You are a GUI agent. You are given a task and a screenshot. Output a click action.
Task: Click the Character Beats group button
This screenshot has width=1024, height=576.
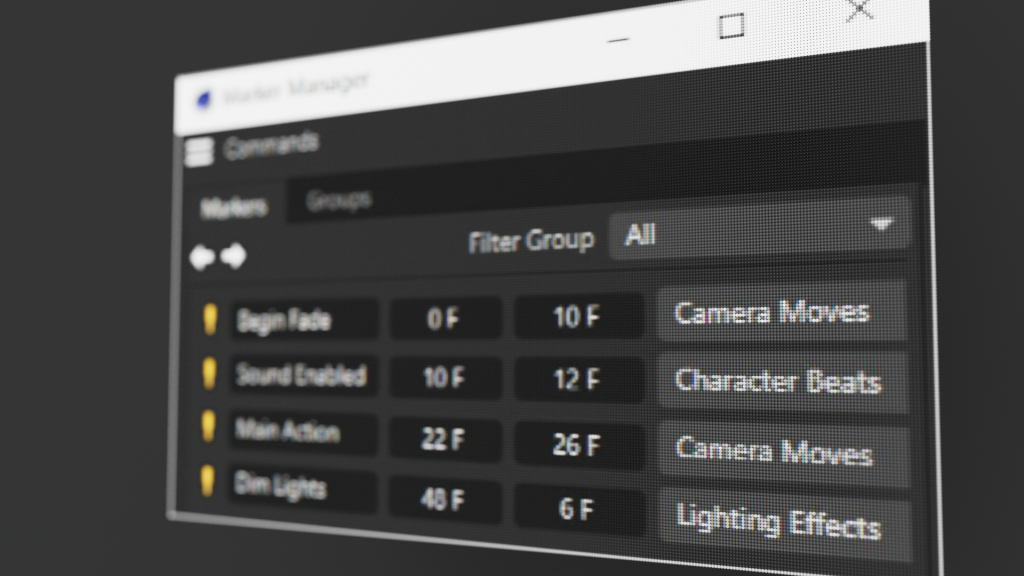[781, 382]
